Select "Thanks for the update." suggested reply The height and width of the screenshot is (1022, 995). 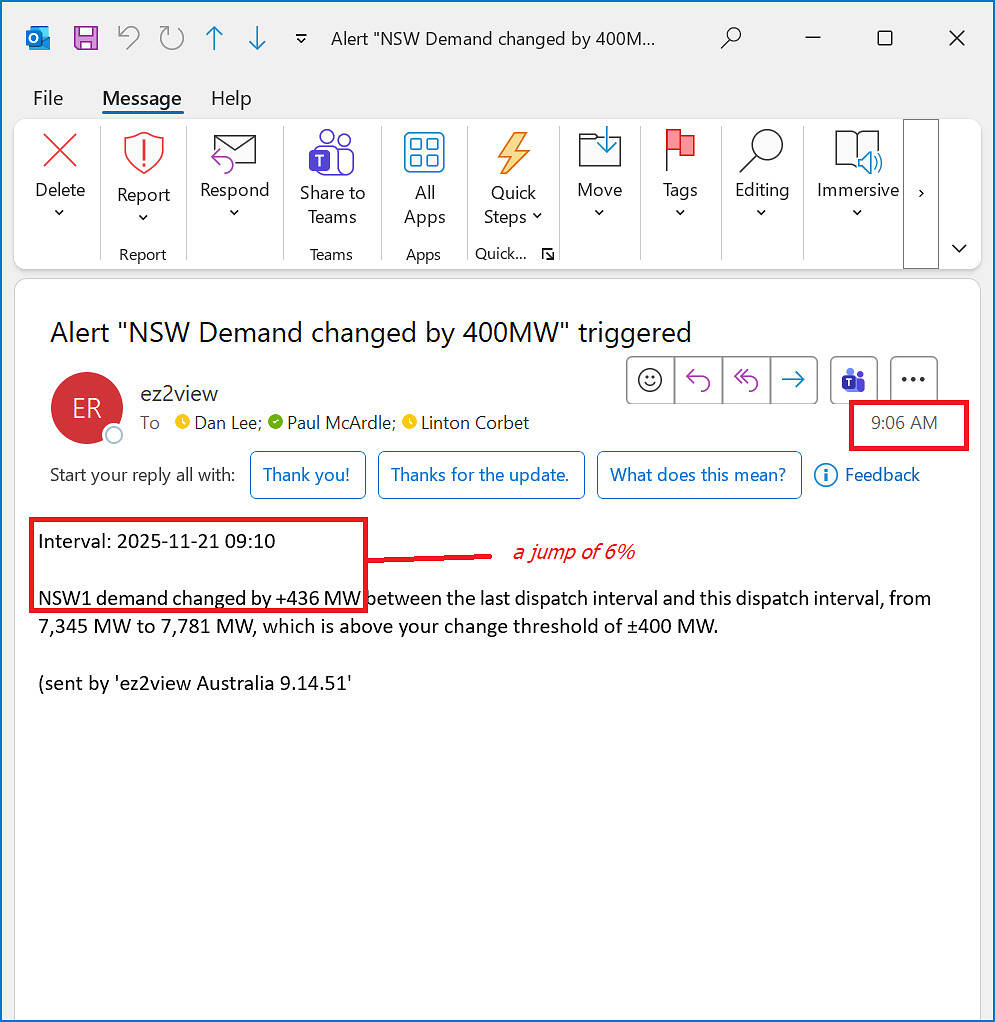(x=480, y=475)
